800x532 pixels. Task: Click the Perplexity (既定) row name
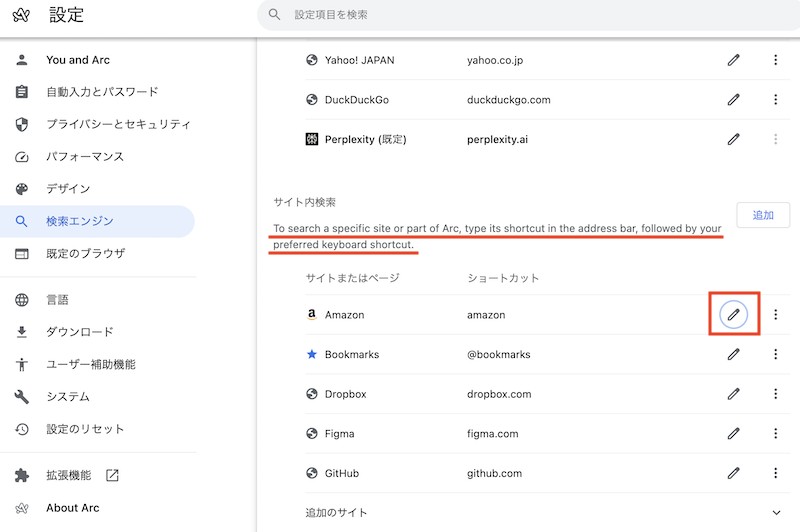tap(365, 139)
